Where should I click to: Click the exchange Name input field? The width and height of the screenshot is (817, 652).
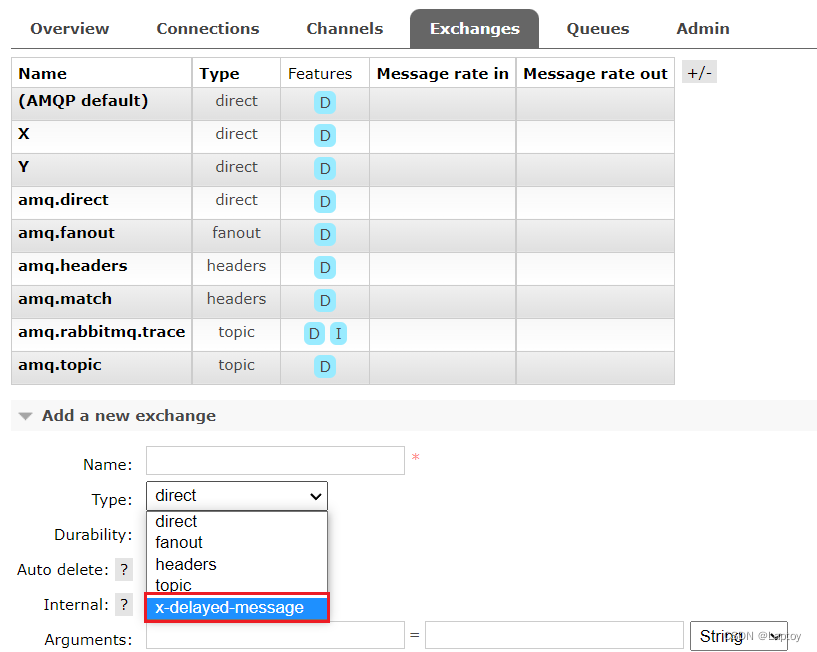(275, 461)
